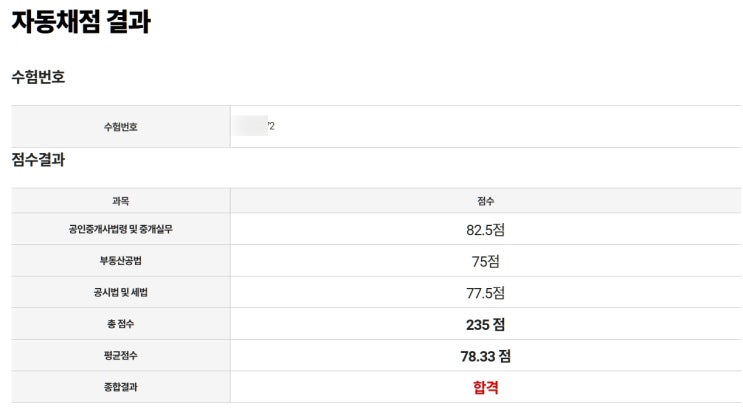Click the 자동채점 결과 page title
The image size is (743, 418).
[x=81, y=22]
